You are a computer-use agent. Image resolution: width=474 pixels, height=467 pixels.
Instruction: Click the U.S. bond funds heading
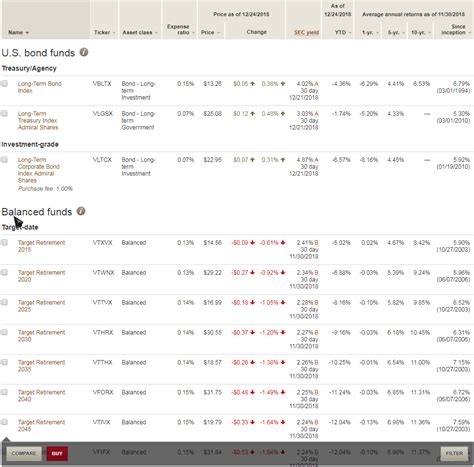(38, 53)
